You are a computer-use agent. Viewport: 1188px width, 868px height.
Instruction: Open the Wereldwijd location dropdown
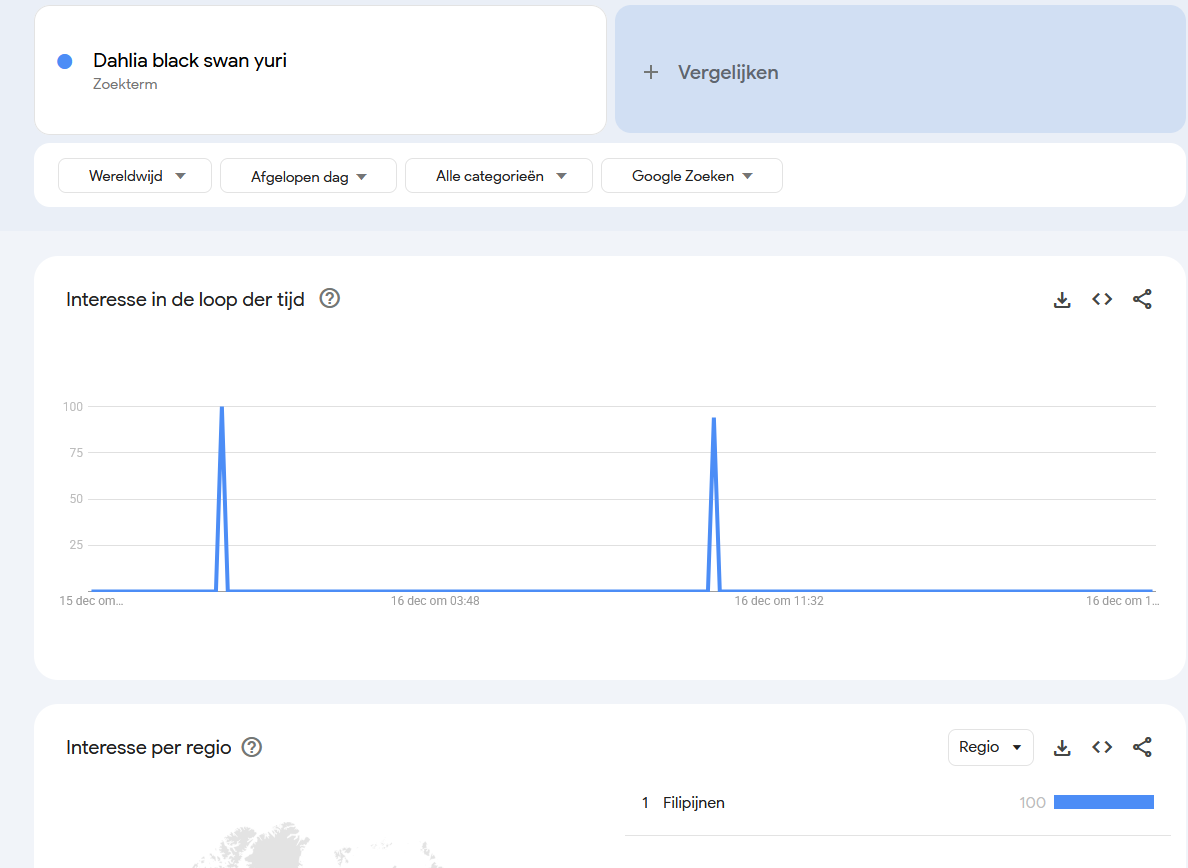pos(135,176)
